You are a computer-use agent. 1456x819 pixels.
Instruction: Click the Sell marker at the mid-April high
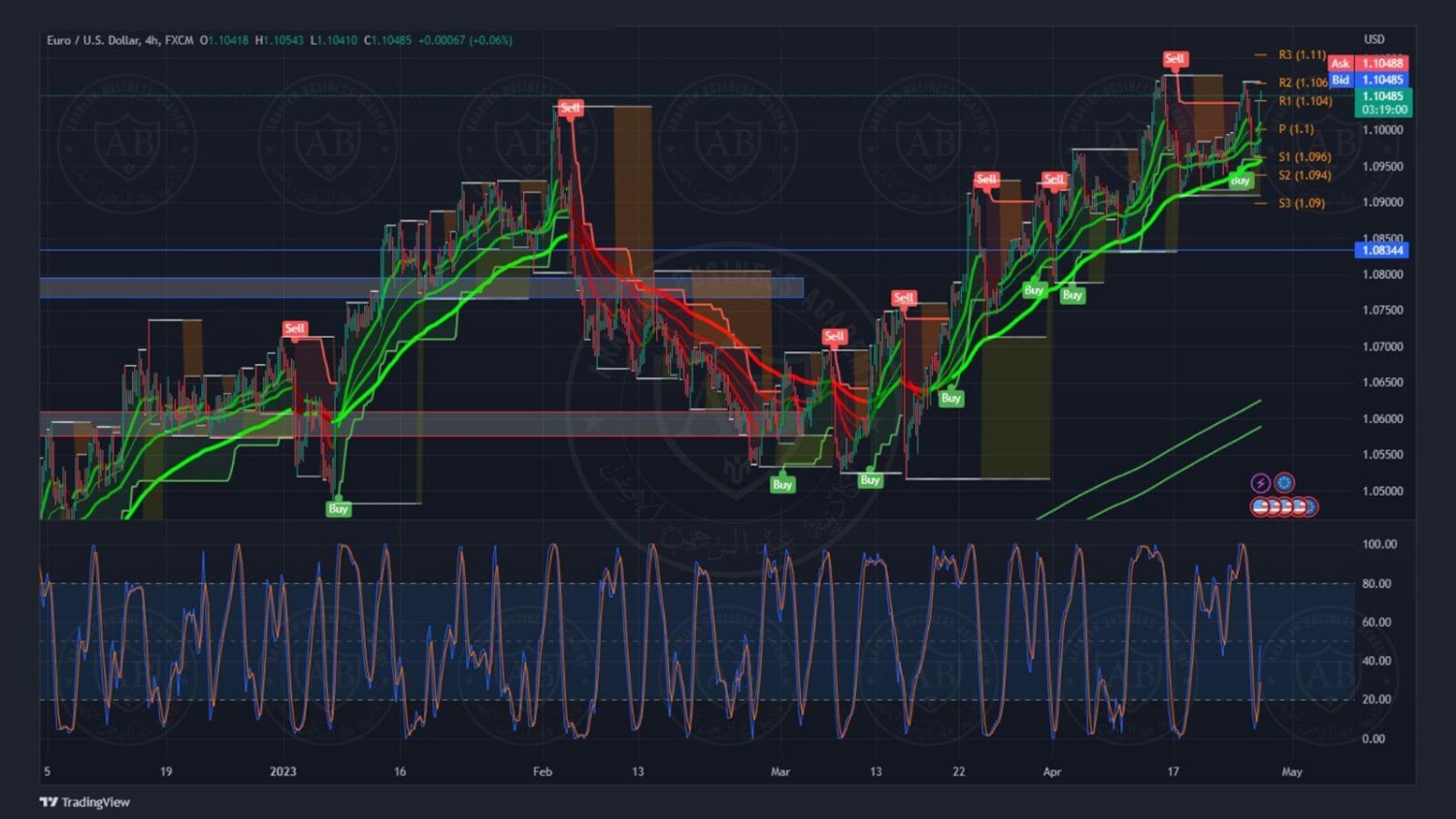point(1175,59)
